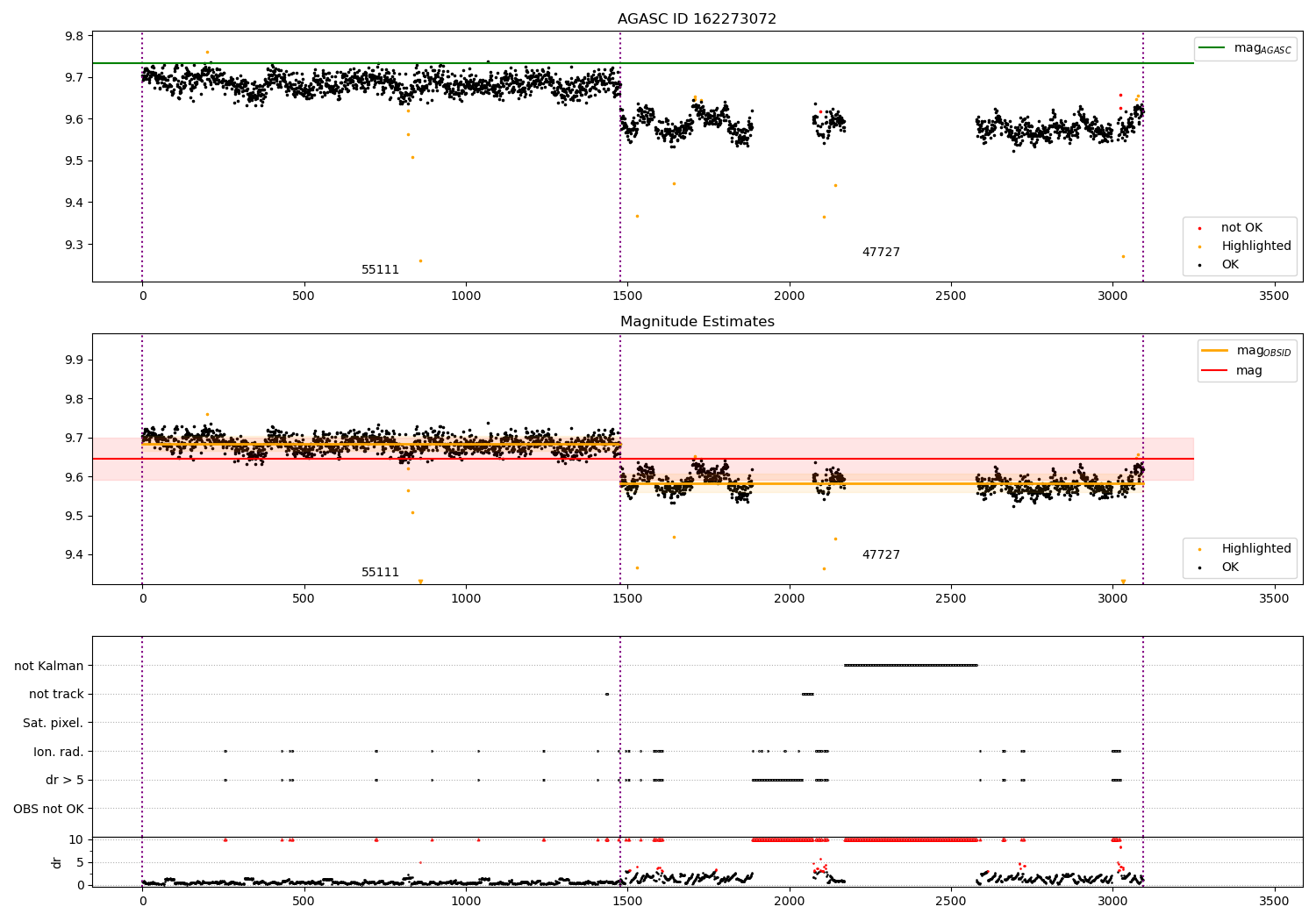Click the 'not track' row label

pyautogui.click(x=56, y=695)
